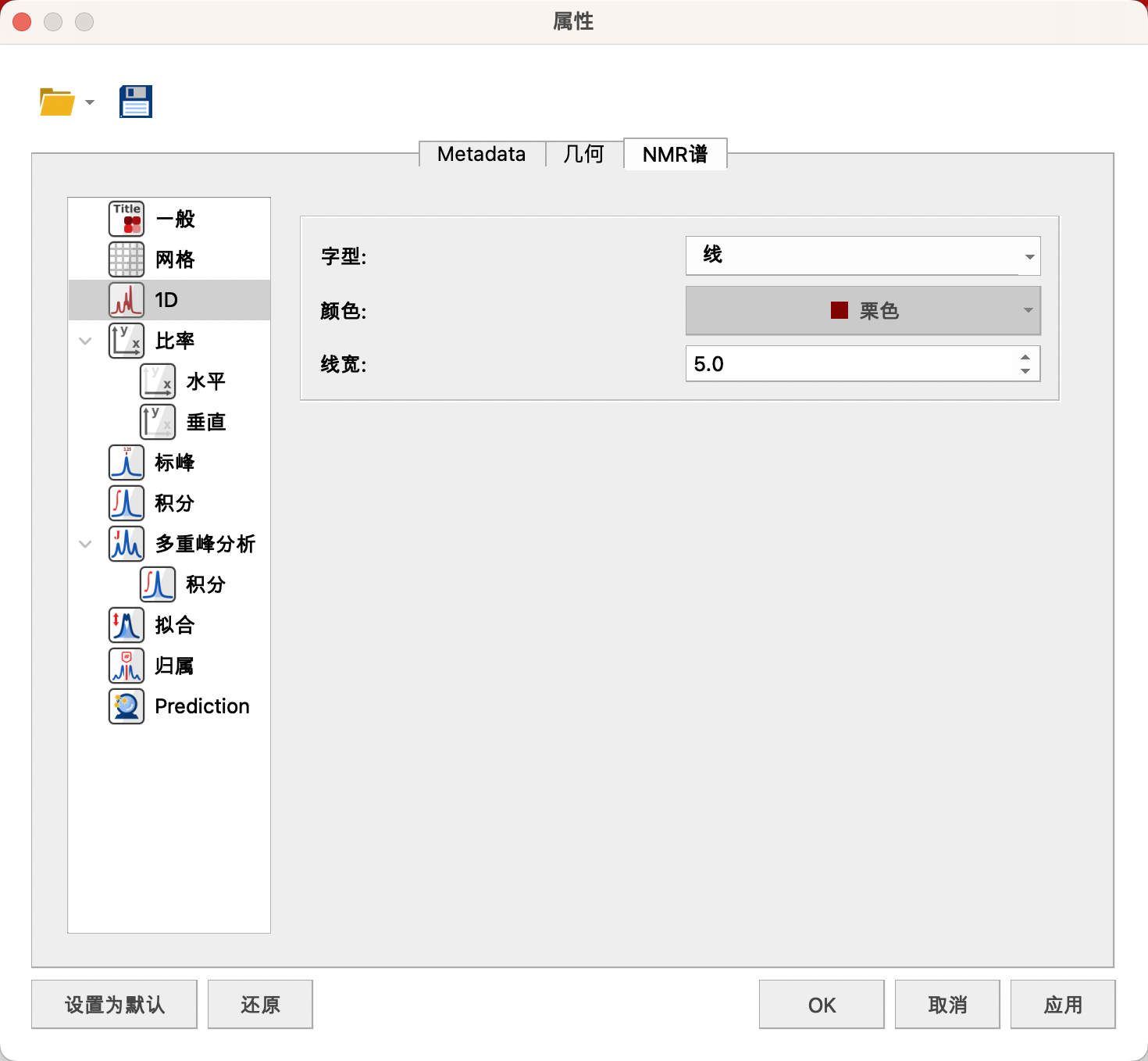The width and height of the screenshot is (1148, 1061).
Task: Click the blue floppy disk save icon
Action: point(136,102)
